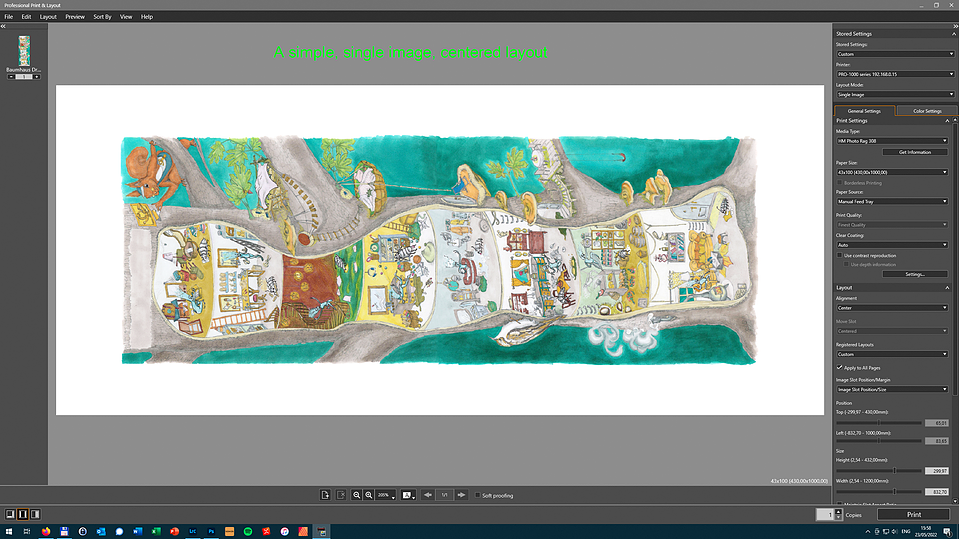Open the Preview menu

click(75, 17)
